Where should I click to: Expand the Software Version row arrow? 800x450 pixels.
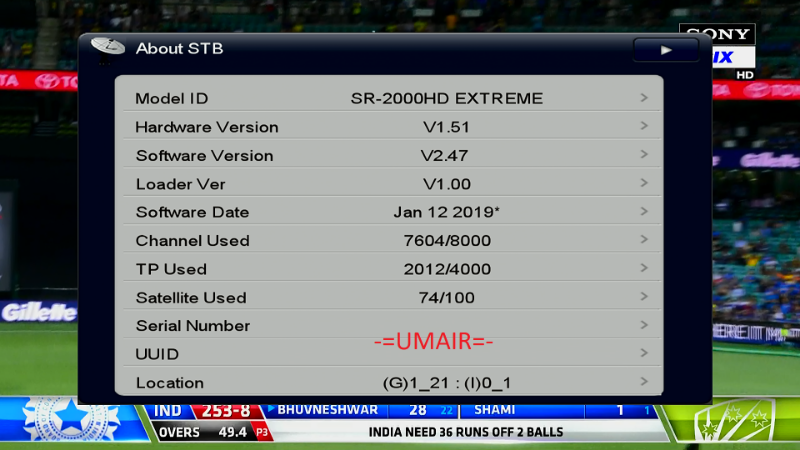click(645, 155)
